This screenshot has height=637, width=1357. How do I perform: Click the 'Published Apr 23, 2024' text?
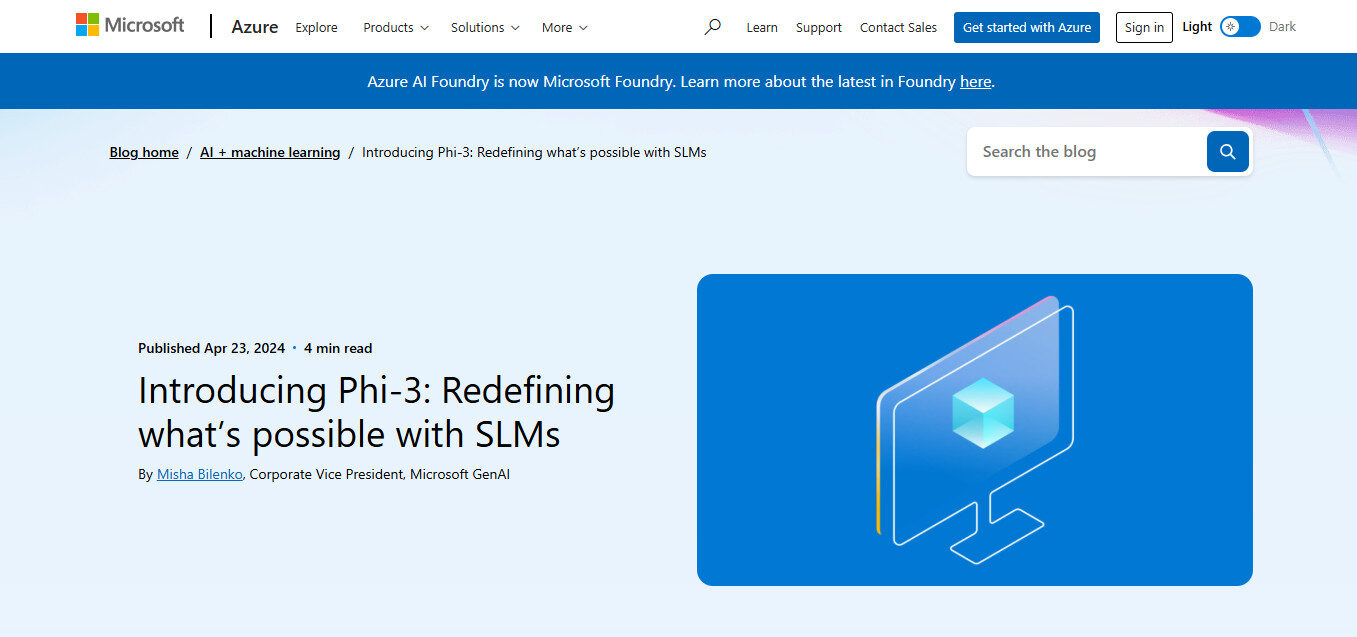(x=211, y=348)
